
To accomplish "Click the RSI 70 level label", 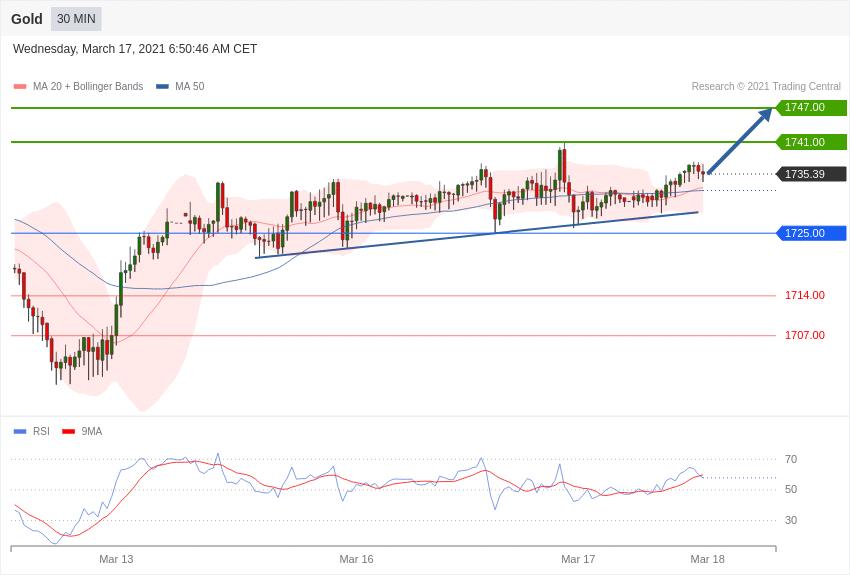I will click(x=791, y=459).
